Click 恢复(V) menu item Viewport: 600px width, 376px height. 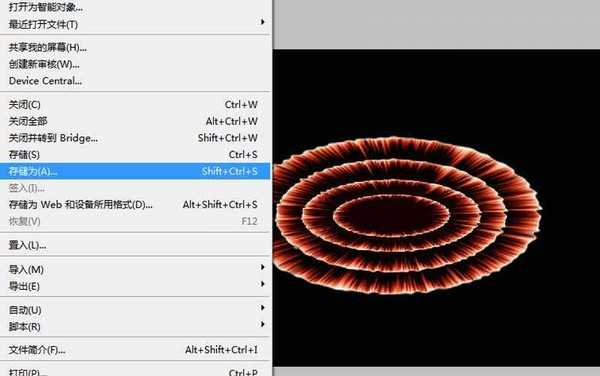(x=135, y=221)
